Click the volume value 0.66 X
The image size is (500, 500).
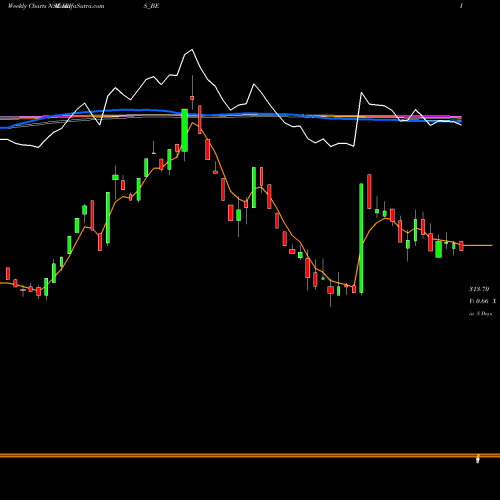[x=483, y=301]
